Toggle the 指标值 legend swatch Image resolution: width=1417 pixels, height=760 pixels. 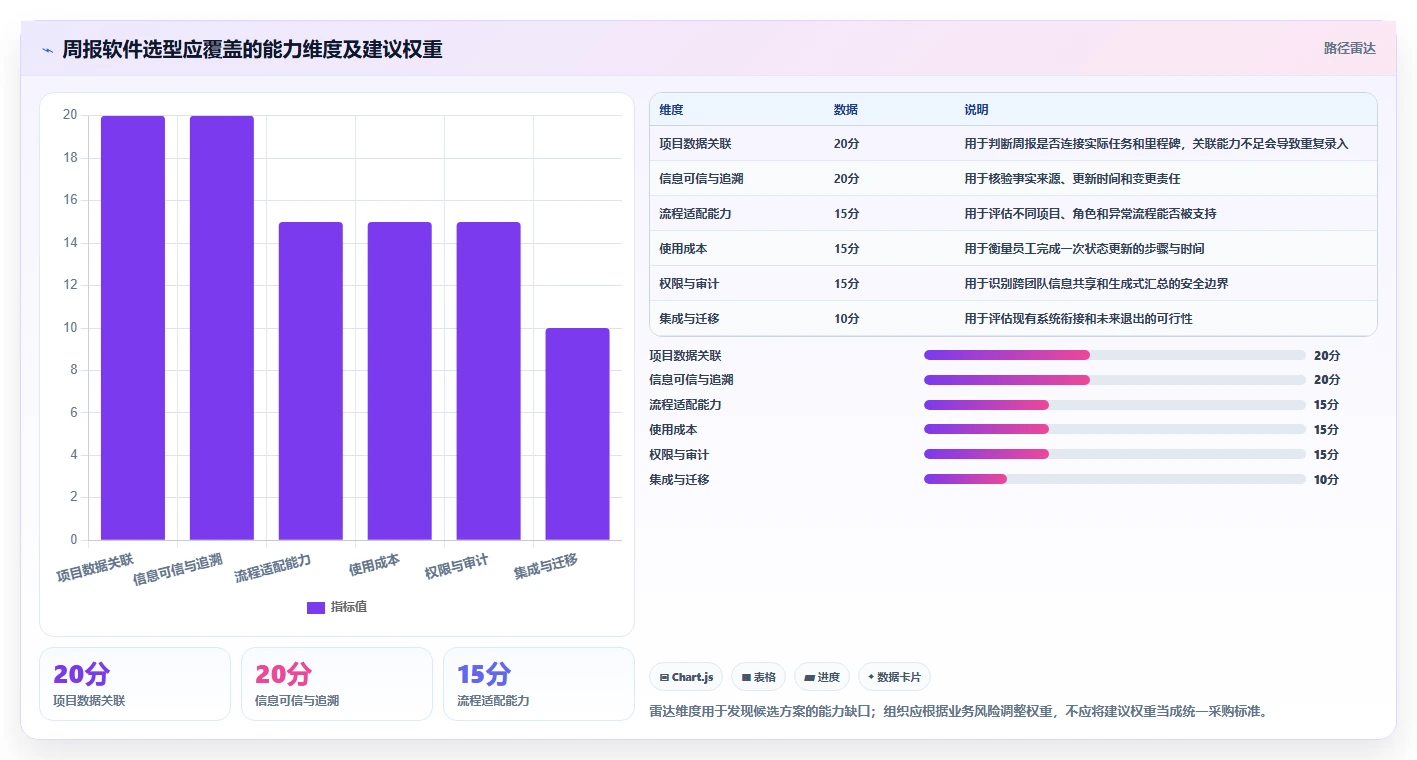point(315,607)
